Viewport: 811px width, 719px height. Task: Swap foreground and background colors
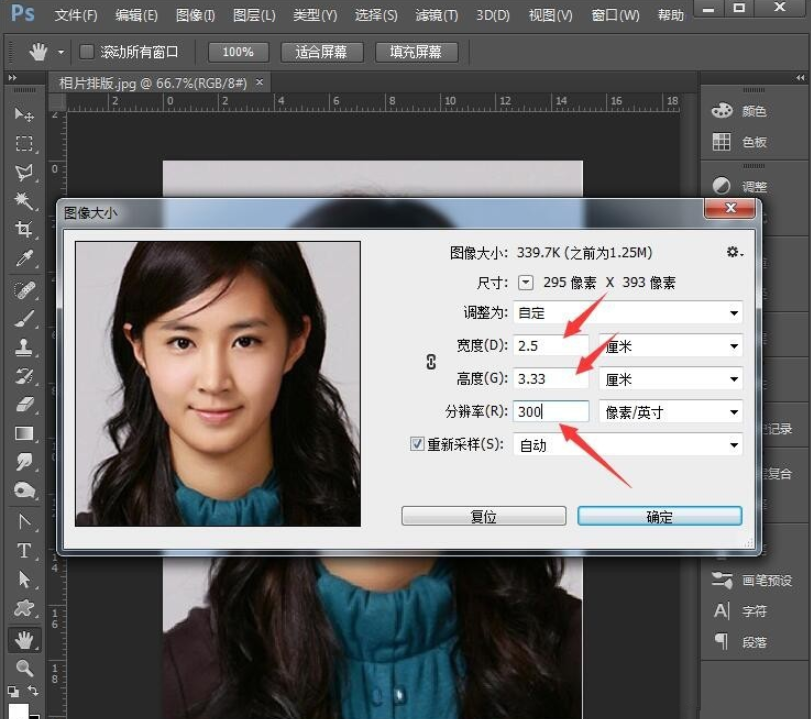pos(33,690)
